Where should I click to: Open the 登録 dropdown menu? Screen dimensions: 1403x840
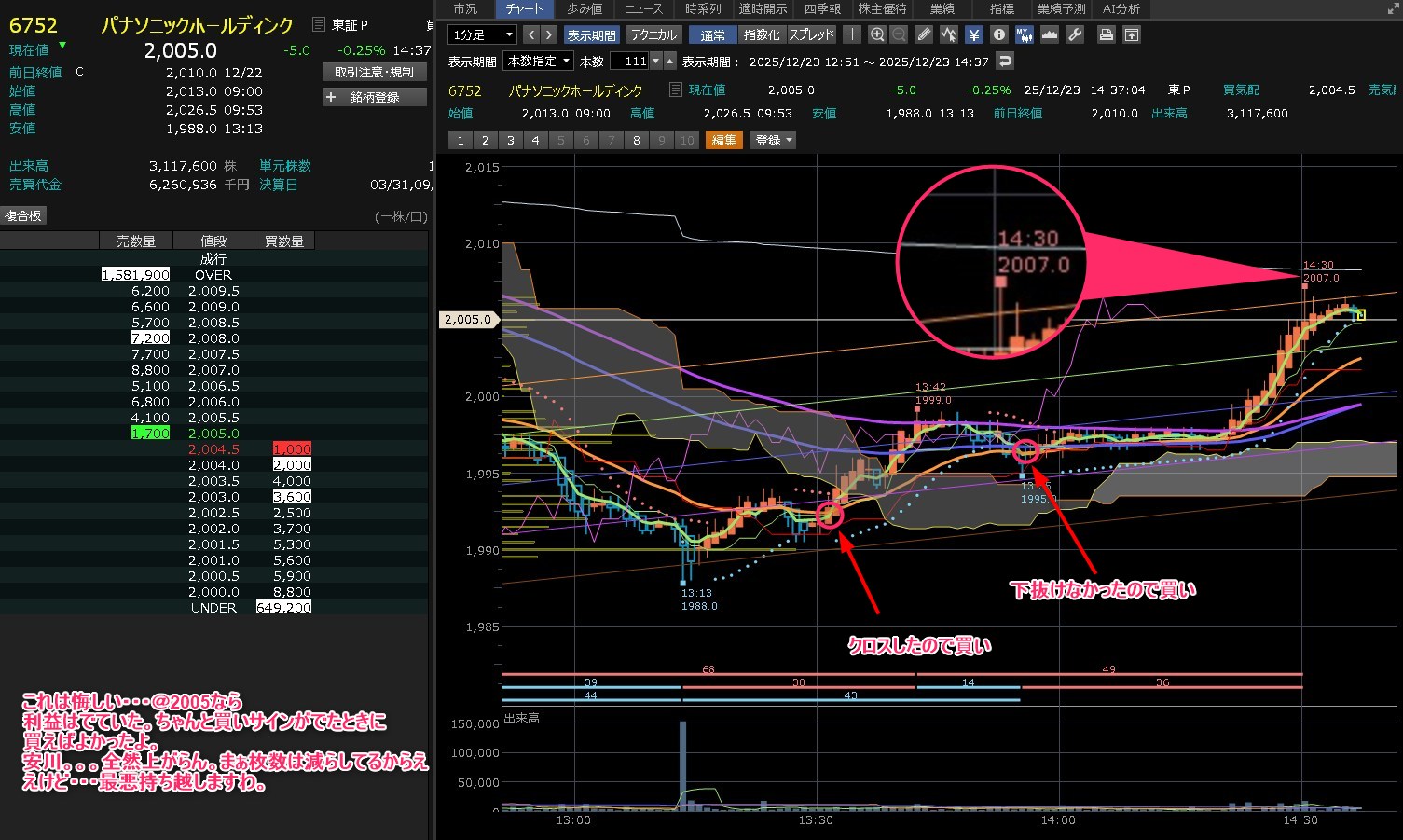tap(774, 140)
